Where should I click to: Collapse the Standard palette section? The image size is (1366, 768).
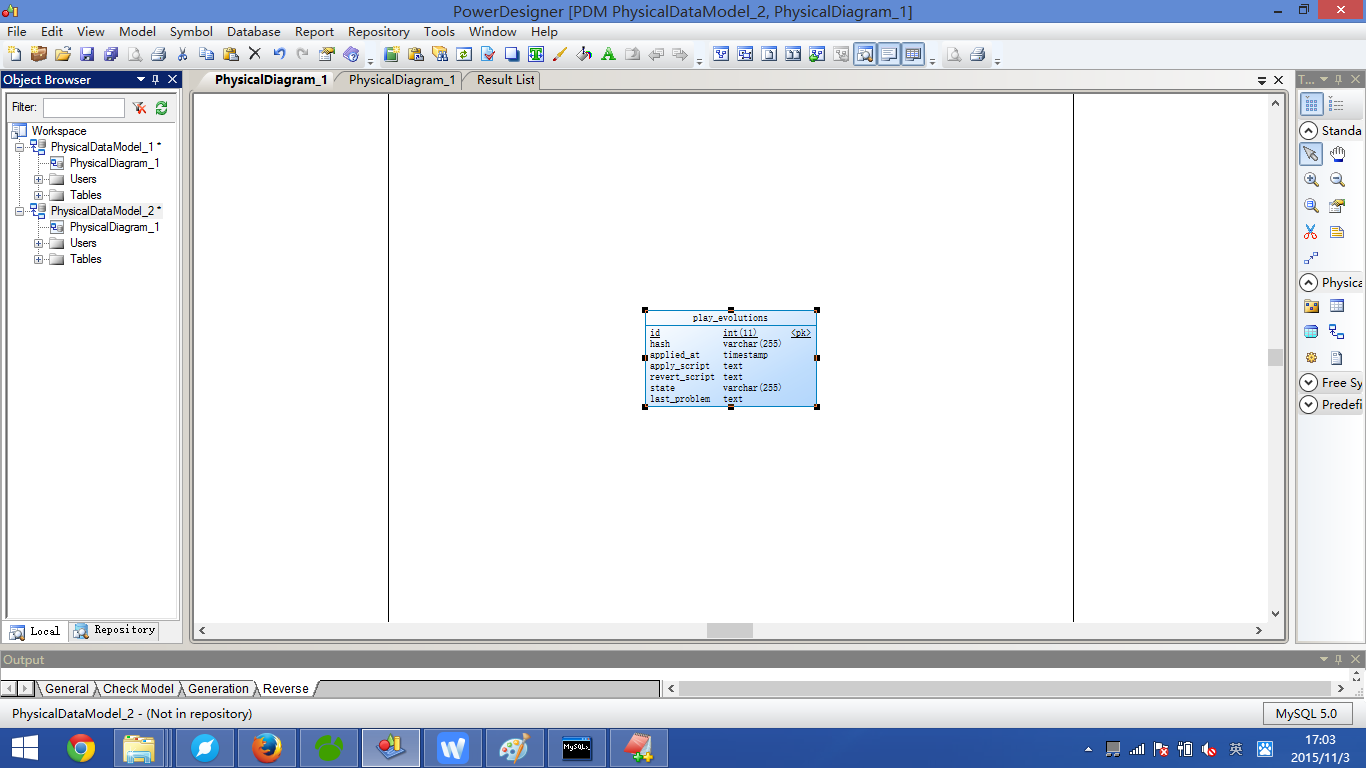1308,131
